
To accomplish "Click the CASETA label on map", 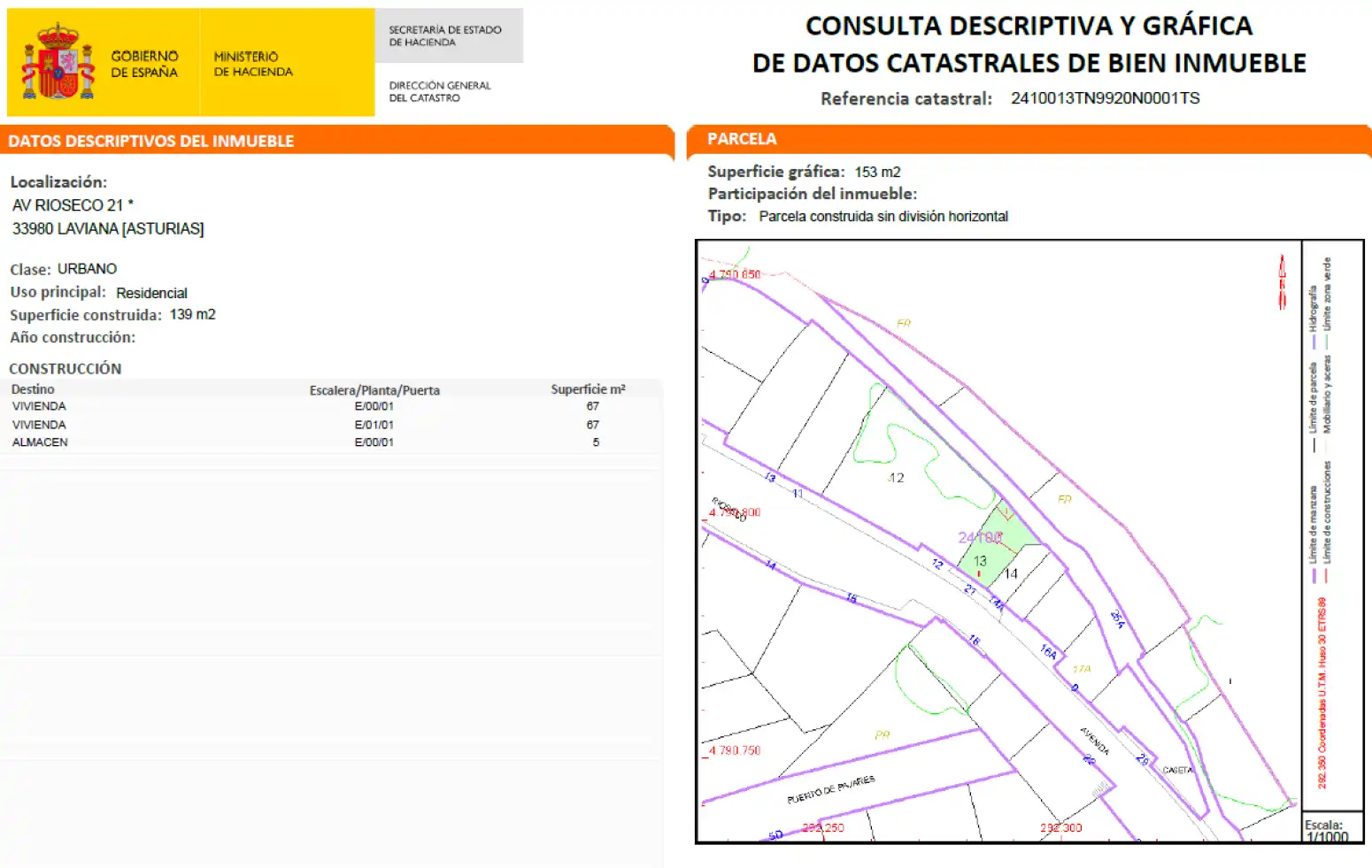I will [x=1177, y=770].
